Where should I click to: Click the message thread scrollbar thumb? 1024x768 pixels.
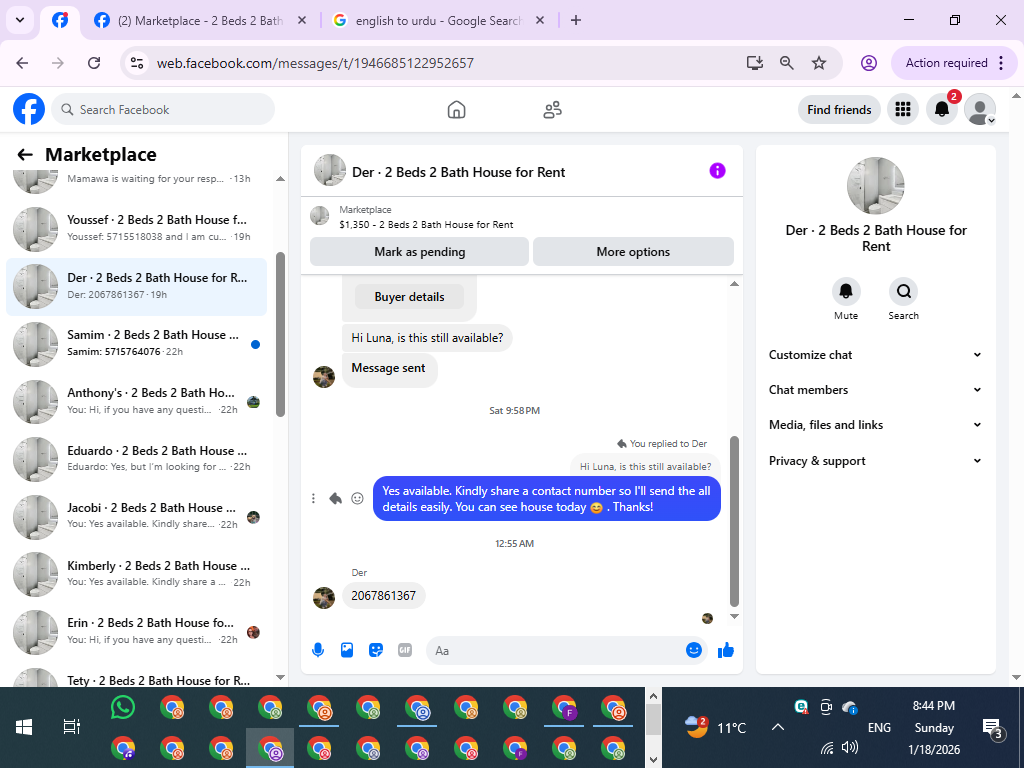click(734, 520)
